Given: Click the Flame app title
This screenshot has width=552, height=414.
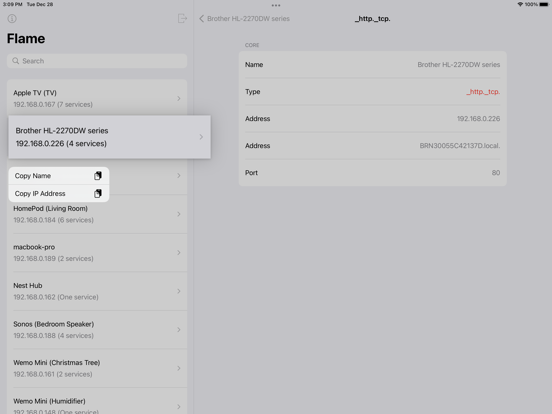Looking at the screenshot, I should coord(26,38).
